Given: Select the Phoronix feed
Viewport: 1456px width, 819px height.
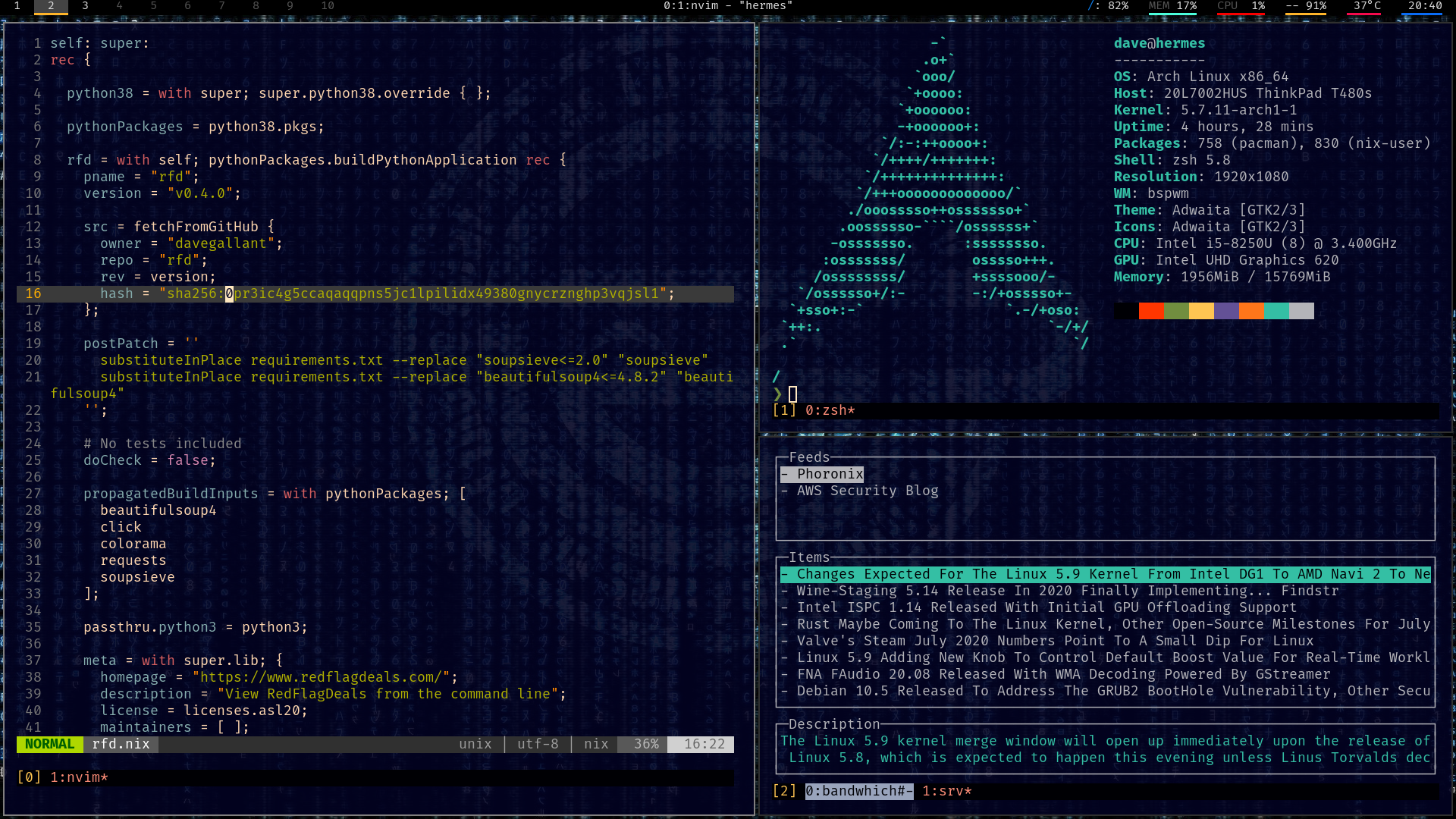Looking at the screenshot, I should pyautogui.click(x=822, y=474).
